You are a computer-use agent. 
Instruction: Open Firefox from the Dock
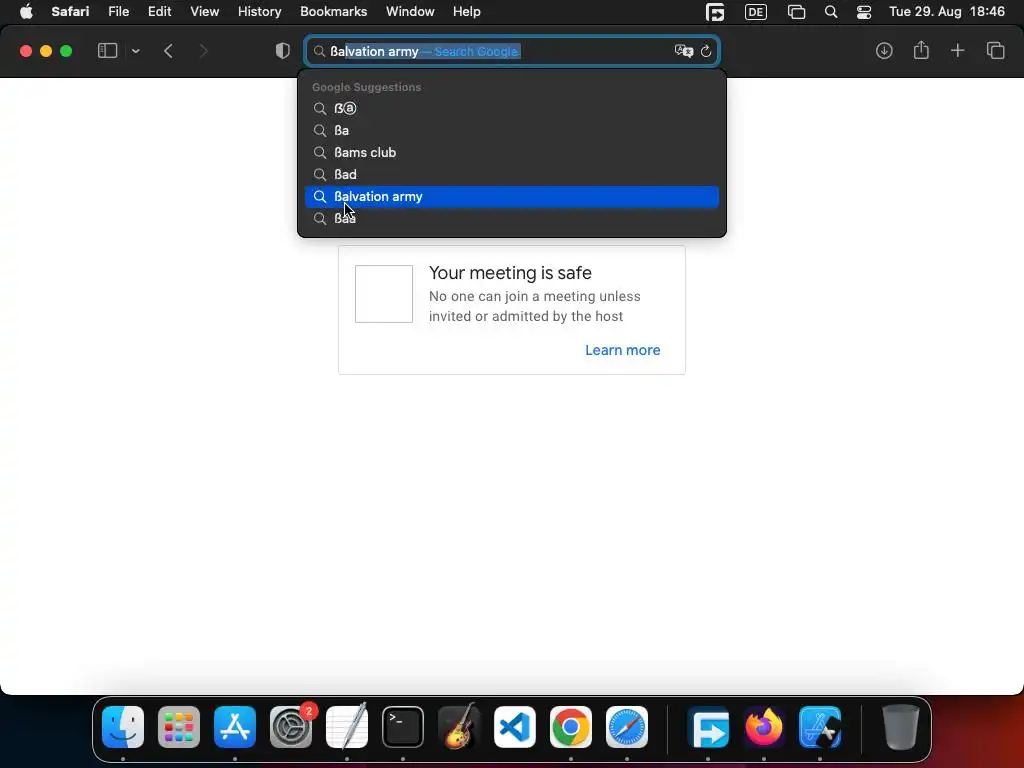(x=764, y=727)
